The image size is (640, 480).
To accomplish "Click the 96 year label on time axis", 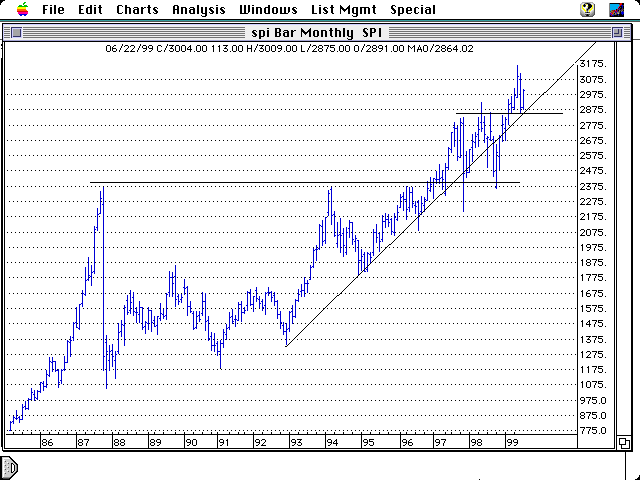I will pos(407,442).
